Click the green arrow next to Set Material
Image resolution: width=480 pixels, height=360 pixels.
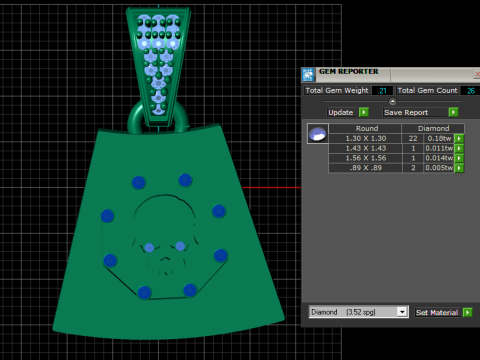(468, 312)
